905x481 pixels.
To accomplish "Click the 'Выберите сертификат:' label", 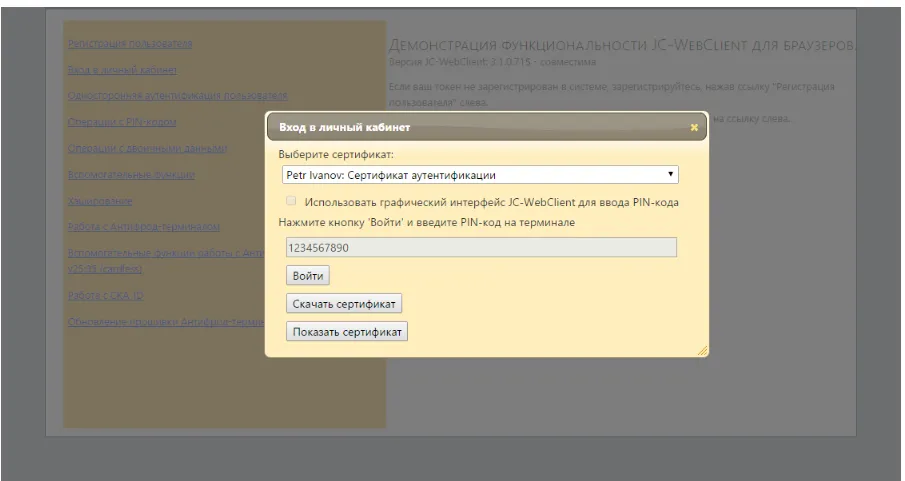I will point(336,155).
